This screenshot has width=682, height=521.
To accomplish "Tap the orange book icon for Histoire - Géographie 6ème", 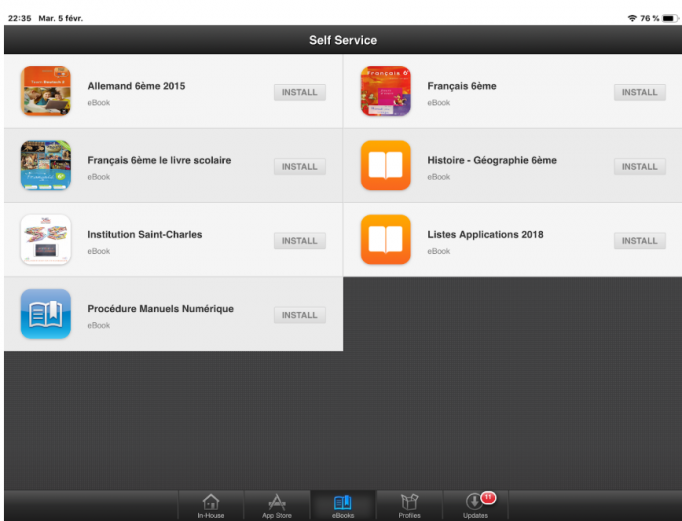I will tap(385, 165).
